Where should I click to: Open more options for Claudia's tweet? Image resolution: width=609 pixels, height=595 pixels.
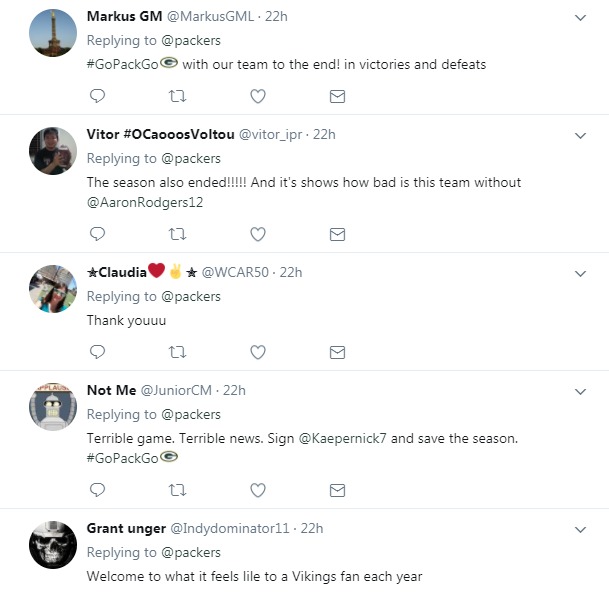pos(581,273)
